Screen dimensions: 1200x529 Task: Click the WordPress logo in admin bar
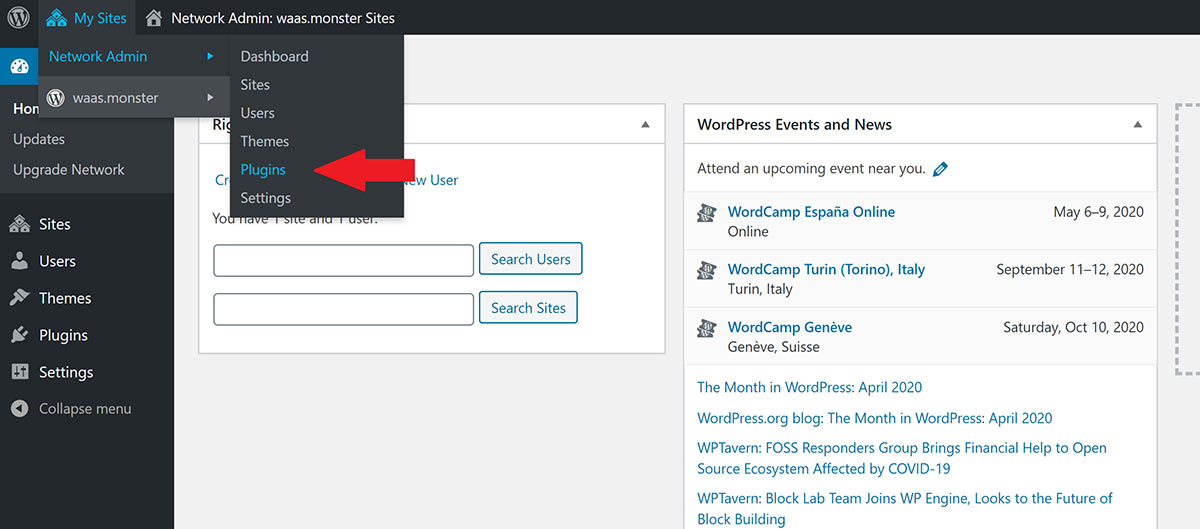19,18
